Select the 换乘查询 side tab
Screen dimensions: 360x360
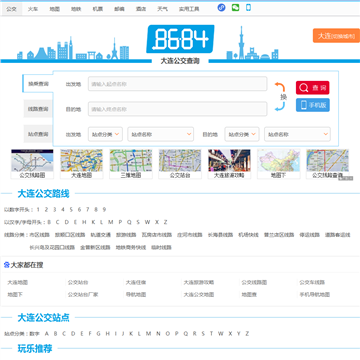point(38,84)
